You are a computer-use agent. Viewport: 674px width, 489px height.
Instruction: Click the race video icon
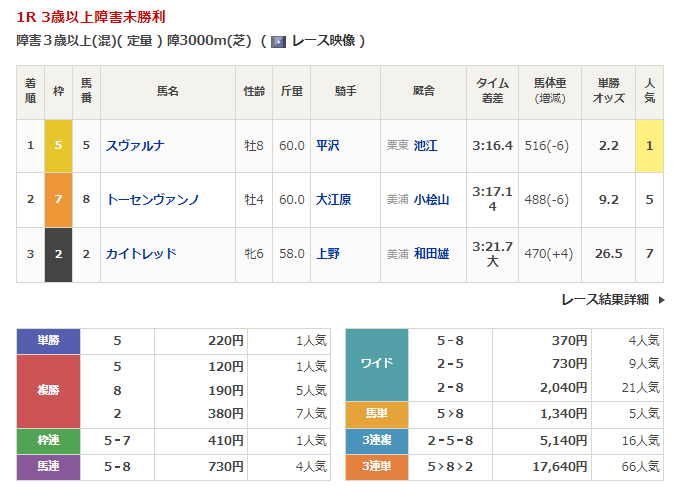pos(278,41)
